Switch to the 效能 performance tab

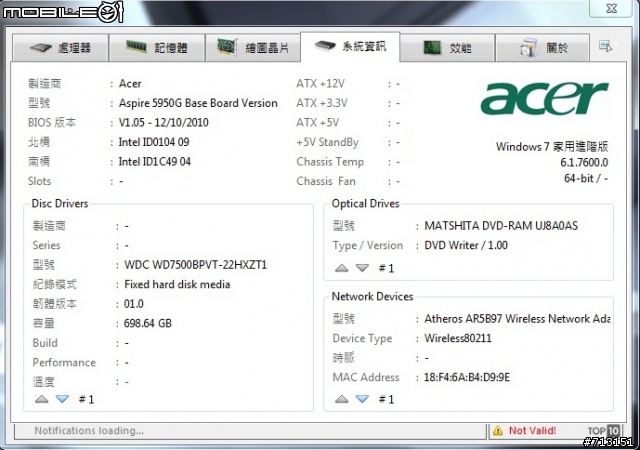447,48
